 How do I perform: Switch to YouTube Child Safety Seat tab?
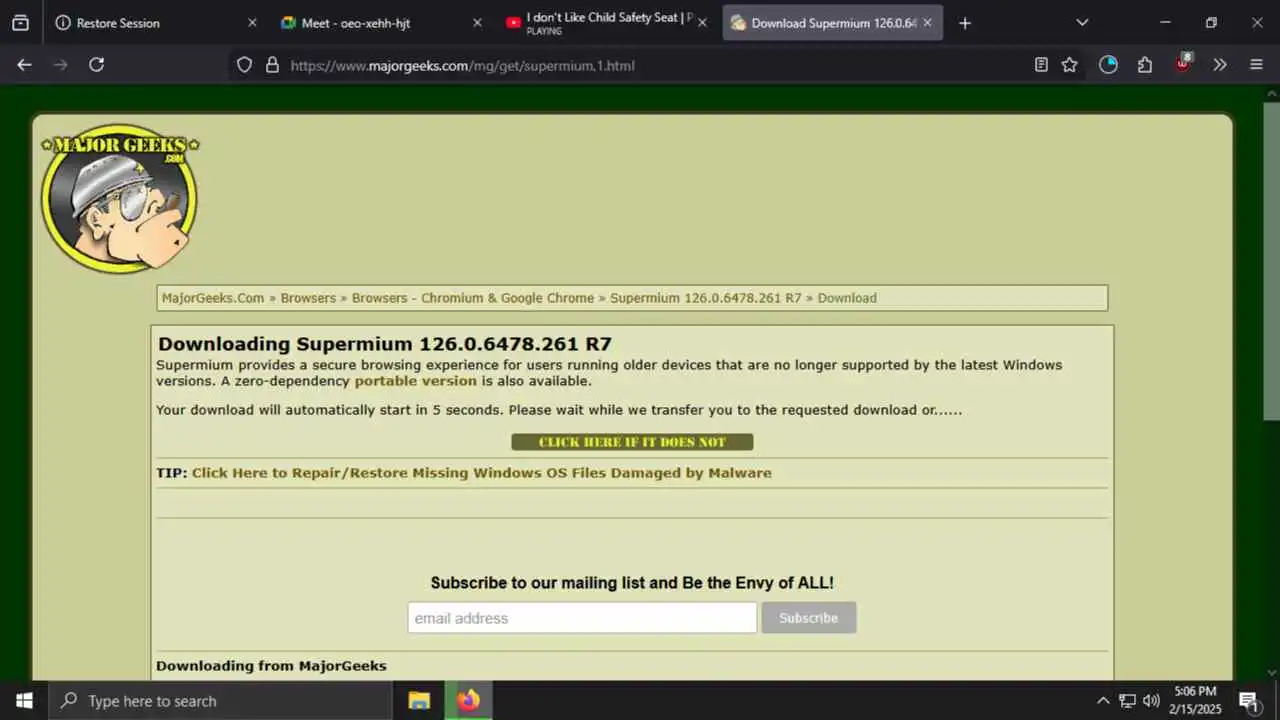(606, 22)
